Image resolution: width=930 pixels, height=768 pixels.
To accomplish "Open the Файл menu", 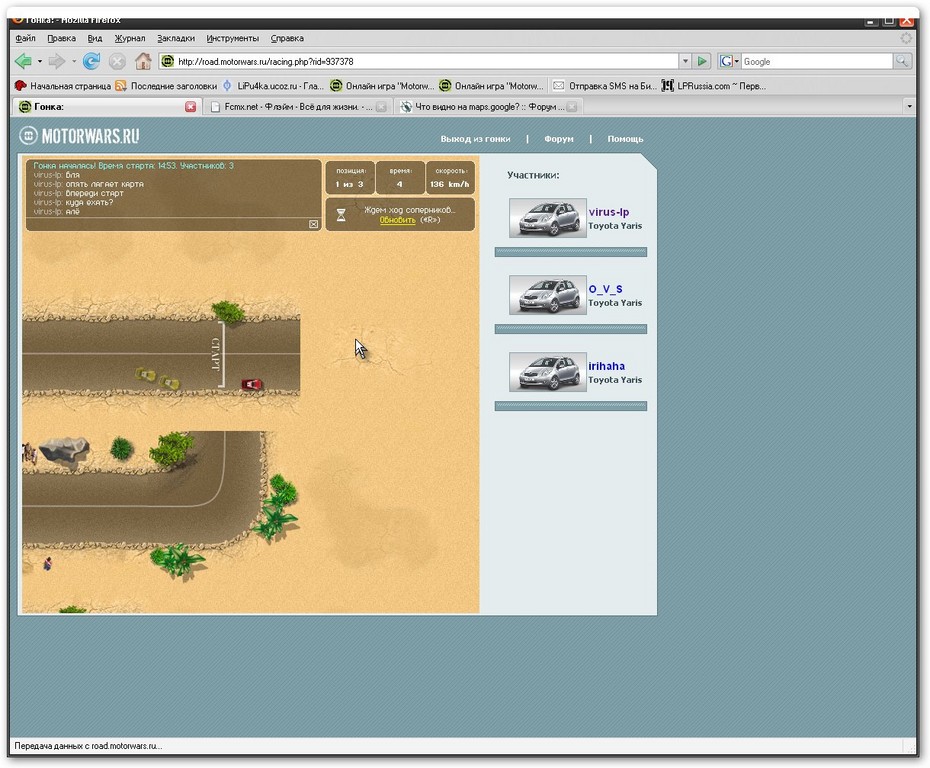I will [x=25, y=38].
